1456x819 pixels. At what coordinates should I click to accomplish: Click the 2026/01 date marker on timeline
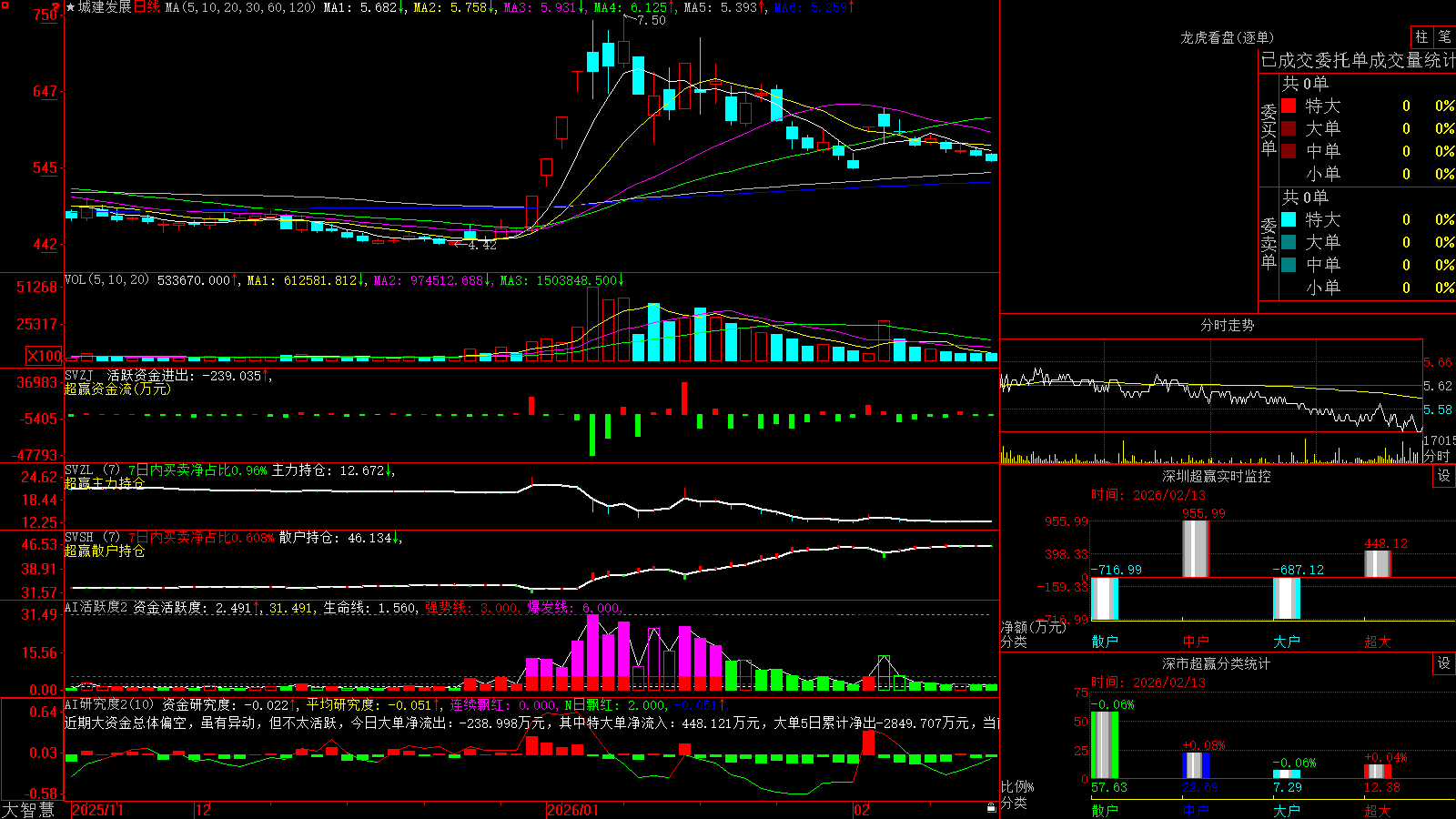[573, 810]
